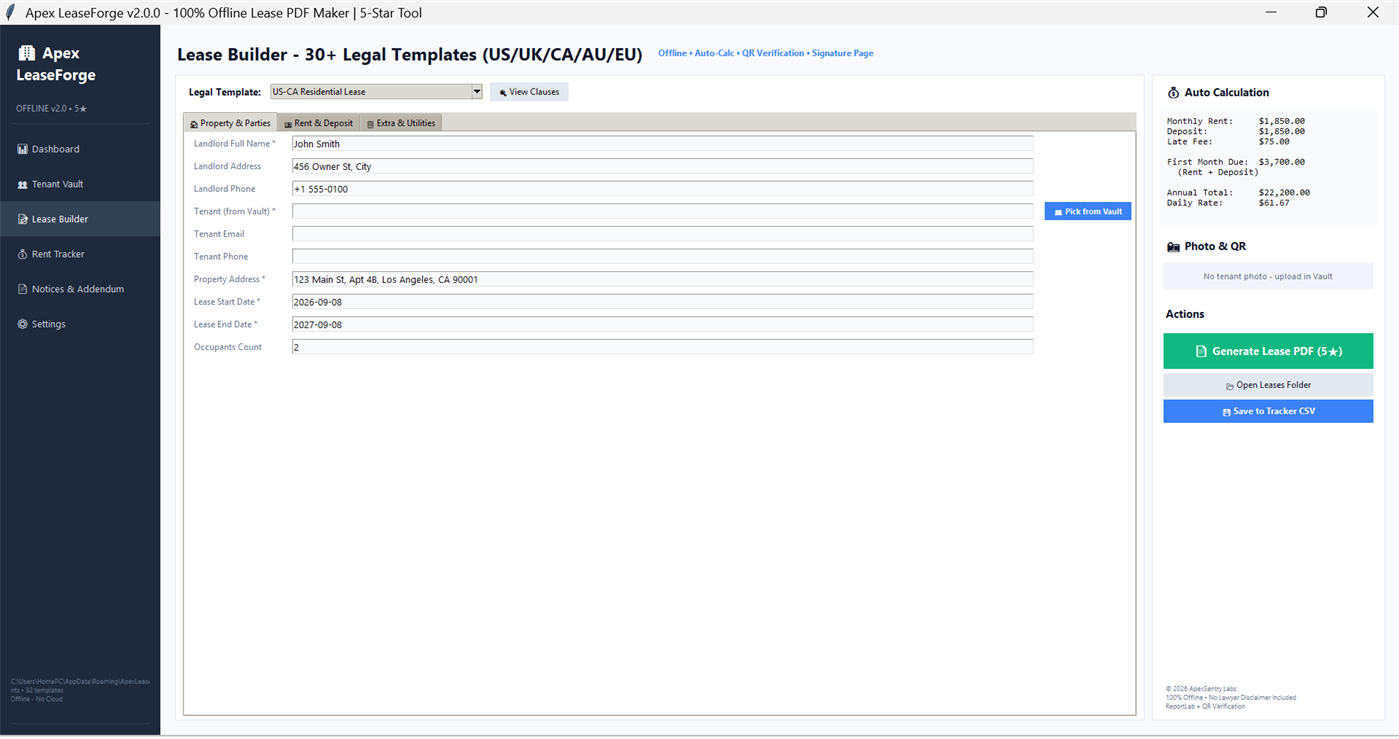Select the Property & Parties tab
Viewport: 1399px width, 739px height.
click(231, 123)
